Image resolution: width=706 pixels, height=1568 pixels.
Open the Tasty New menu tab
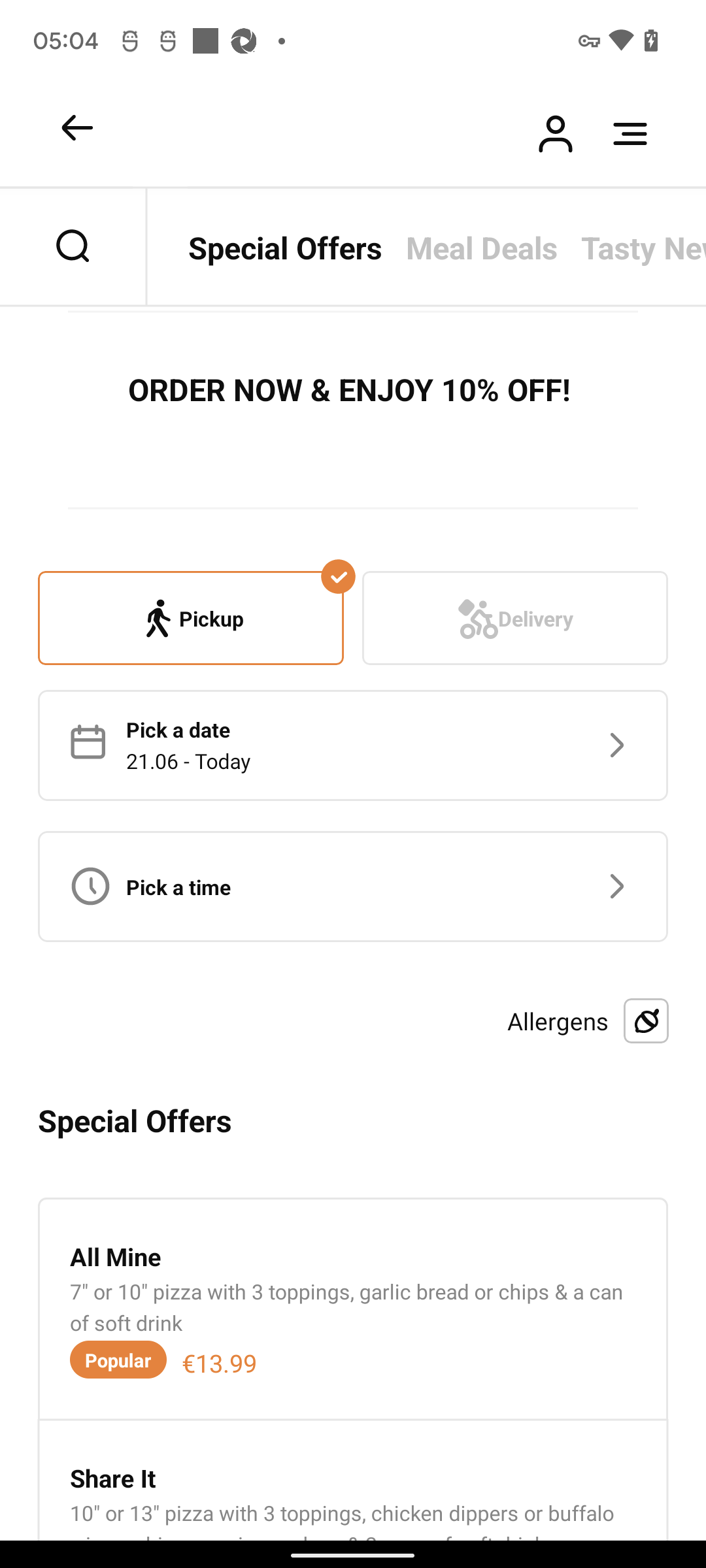[643, 248]
